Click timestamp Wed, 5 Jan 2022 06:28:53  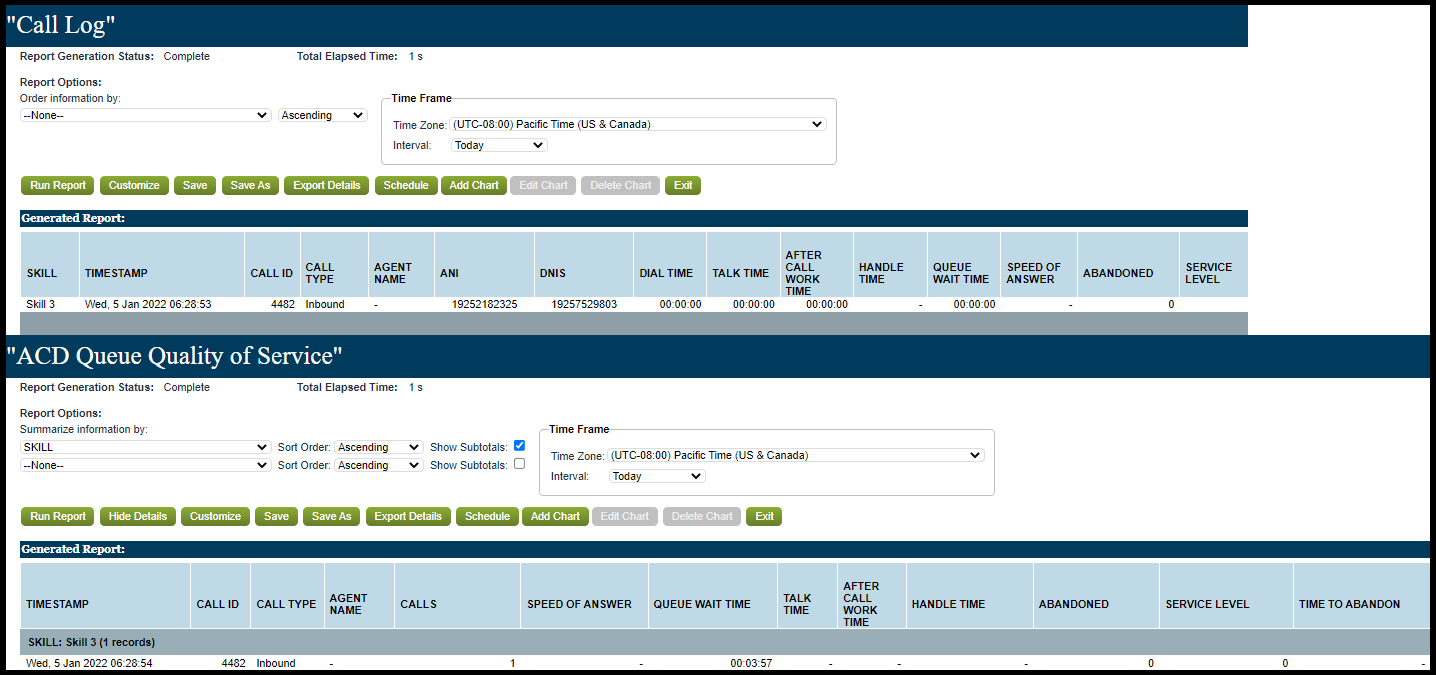[148, 304]
